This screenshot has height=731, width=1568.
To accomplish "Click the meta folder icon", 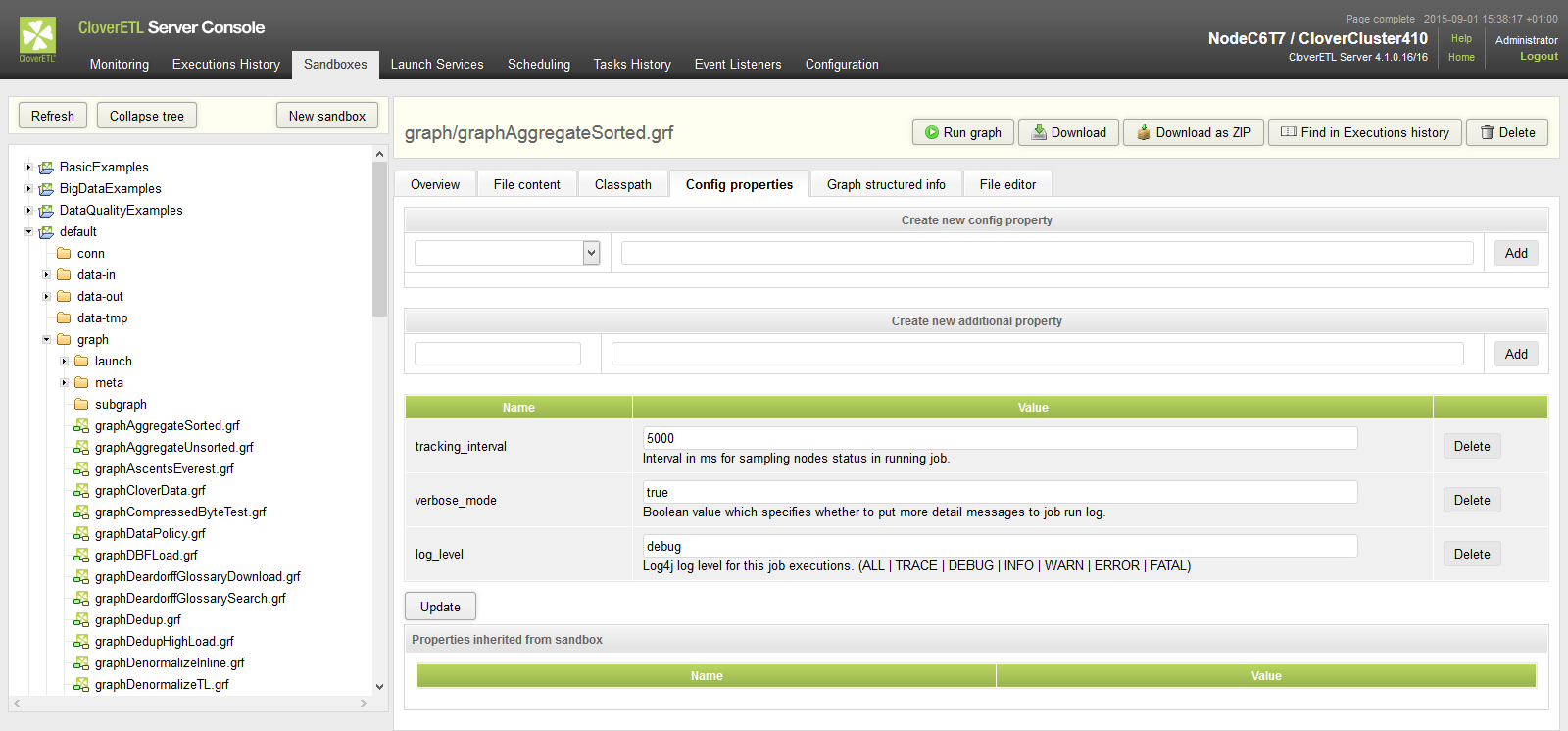I will (81, 383).
